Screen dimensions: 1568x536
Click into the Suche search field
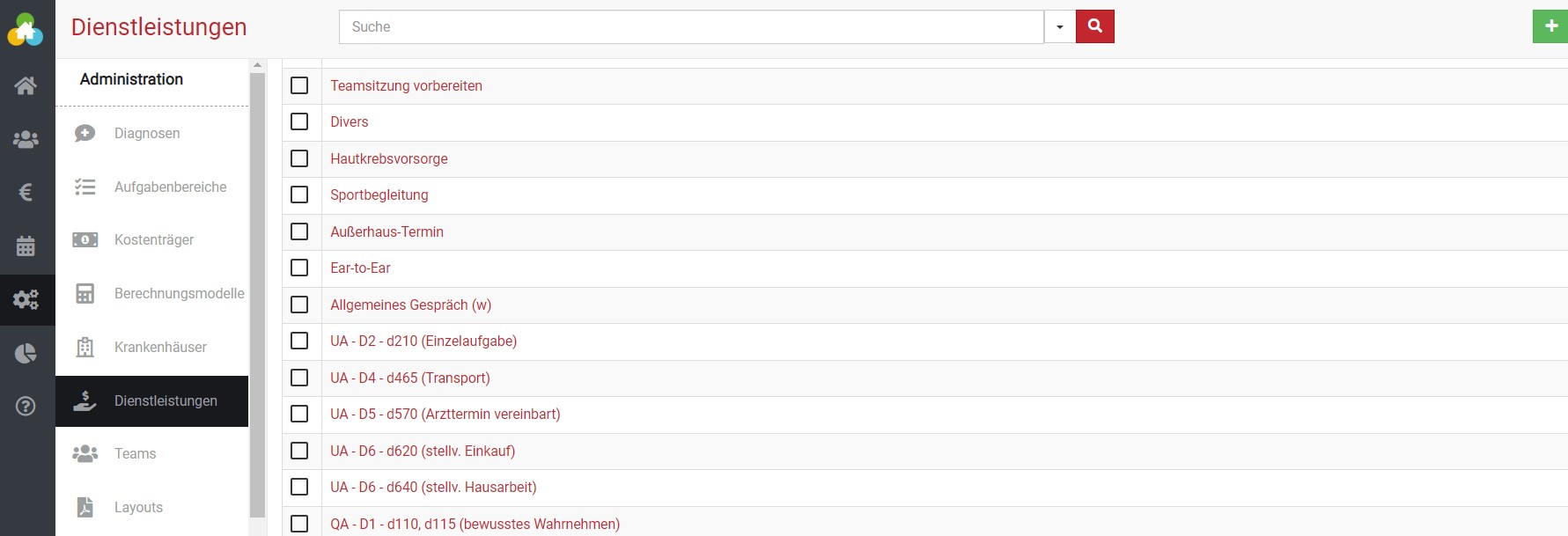coord(691,26)
